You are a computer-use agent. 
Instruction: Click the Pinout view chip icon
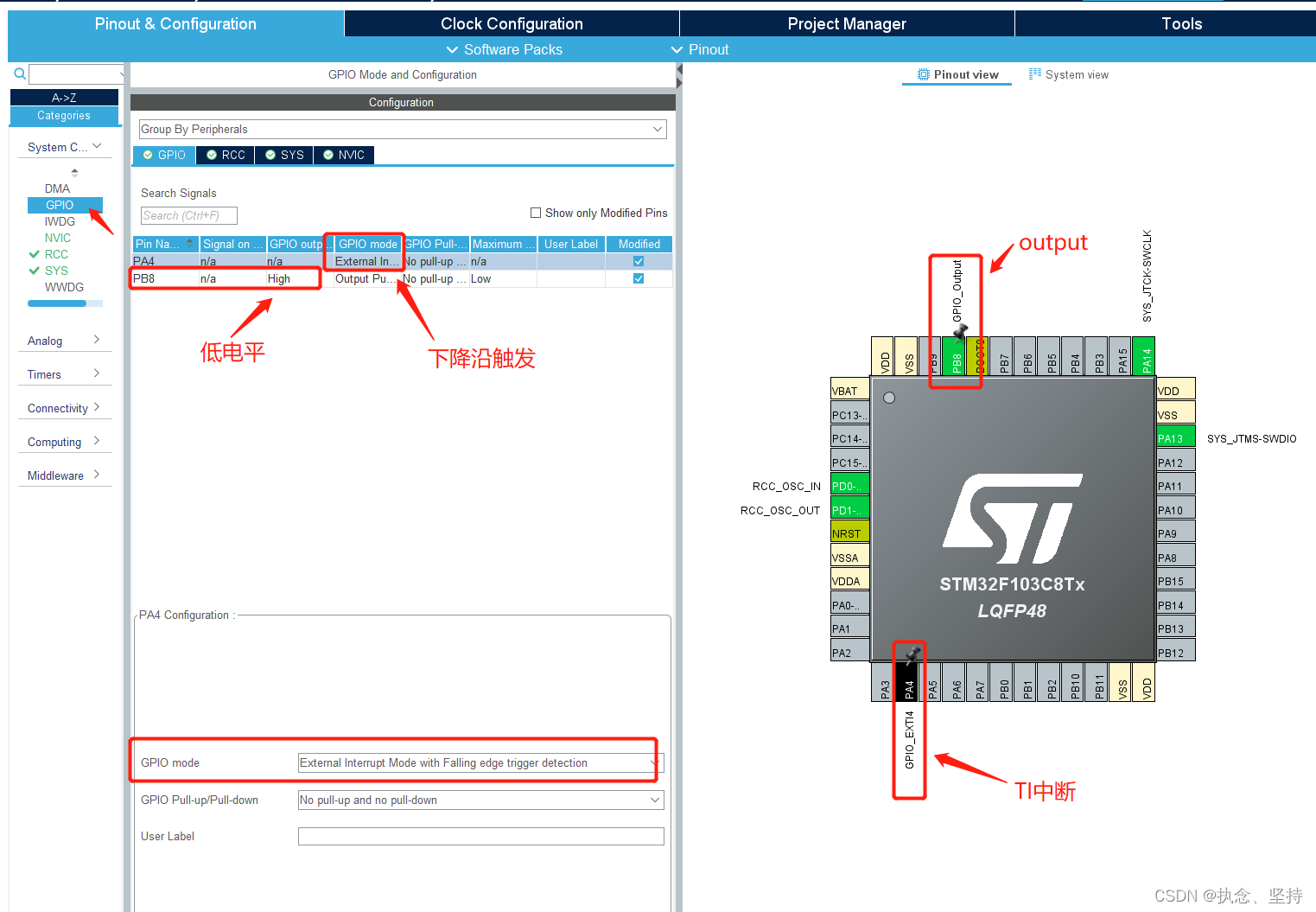click(x=924, y=74)
